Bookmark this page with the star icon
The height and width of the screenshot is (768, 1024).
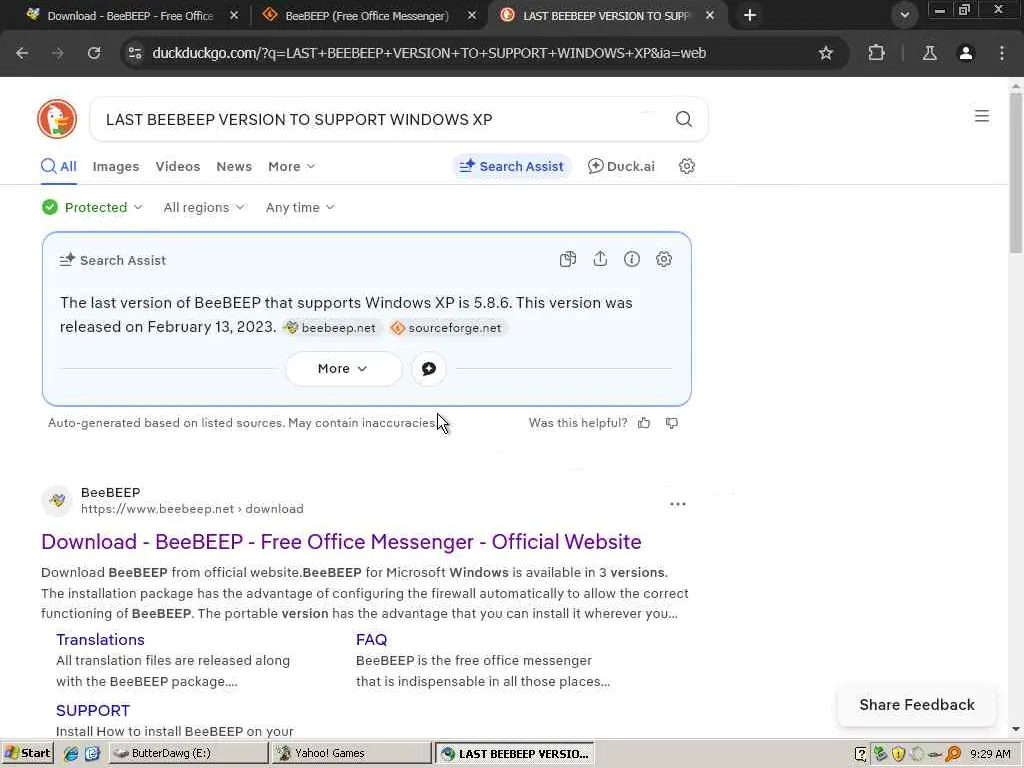[x=825, y=53]
